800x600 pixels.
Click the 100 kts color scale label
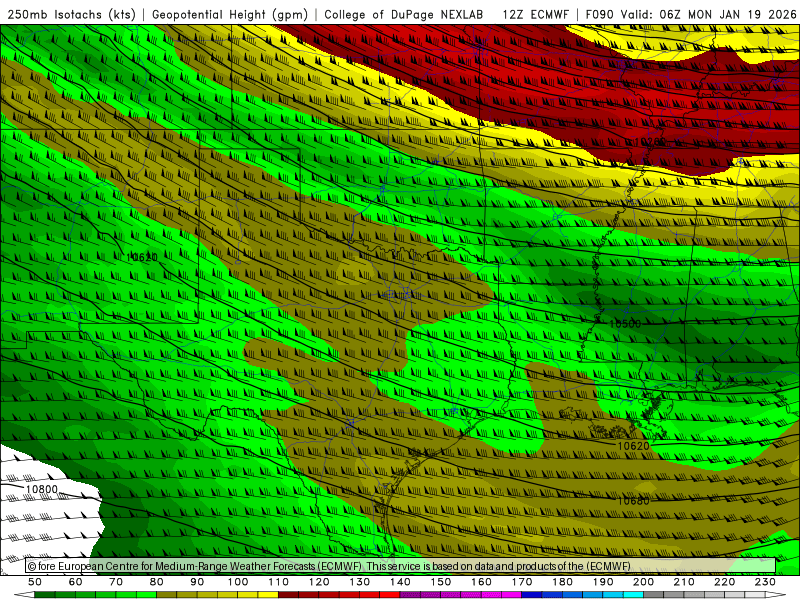pyautogui.click(x=238, y=582)
